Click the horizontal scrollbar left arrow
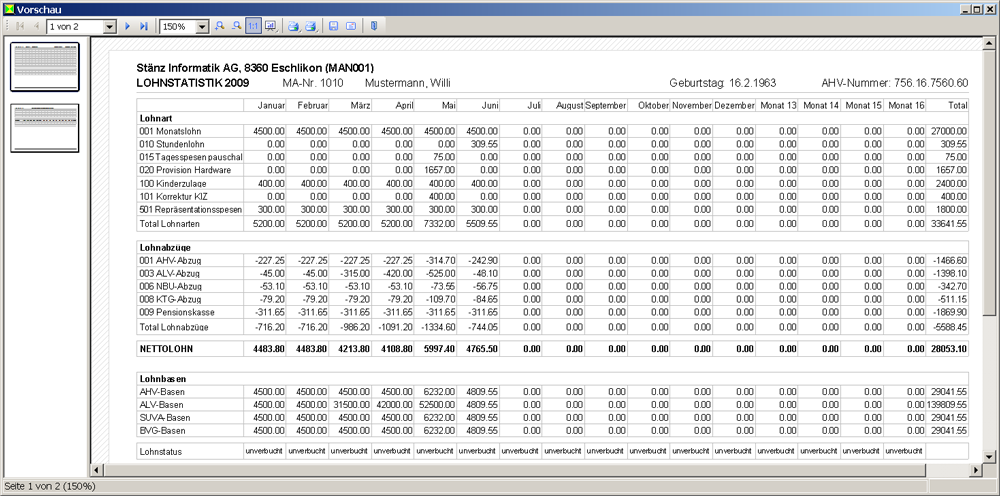 pos(97,469)
